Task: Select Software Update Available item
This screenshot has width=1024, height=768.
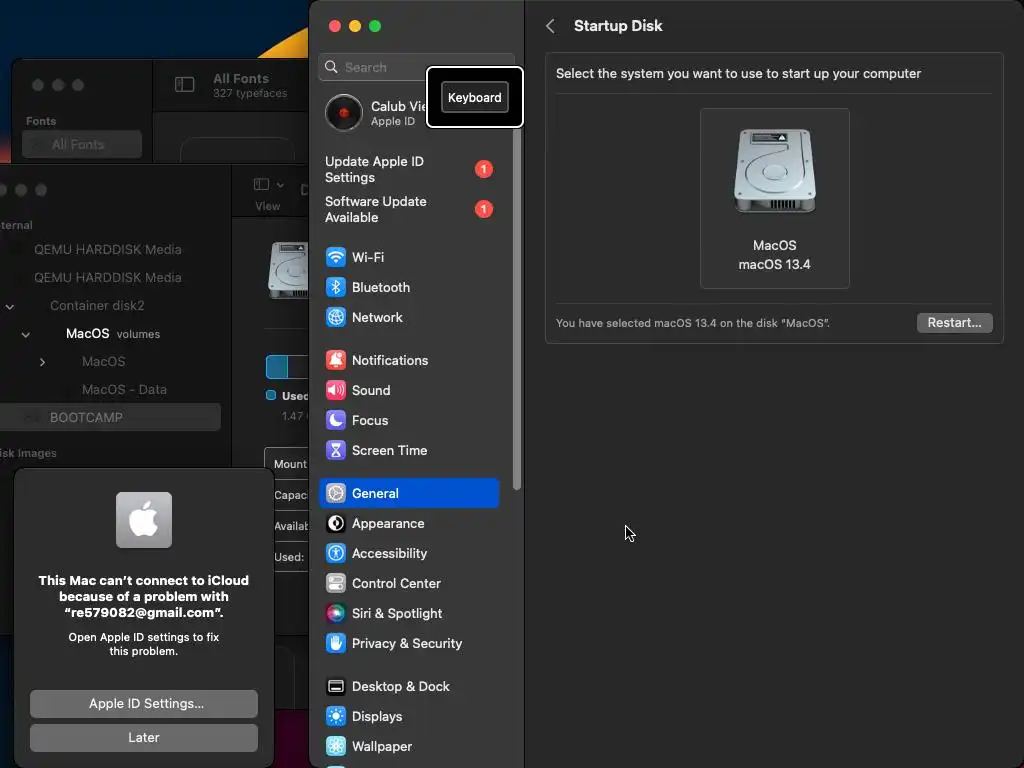Action: click(409, 209)
